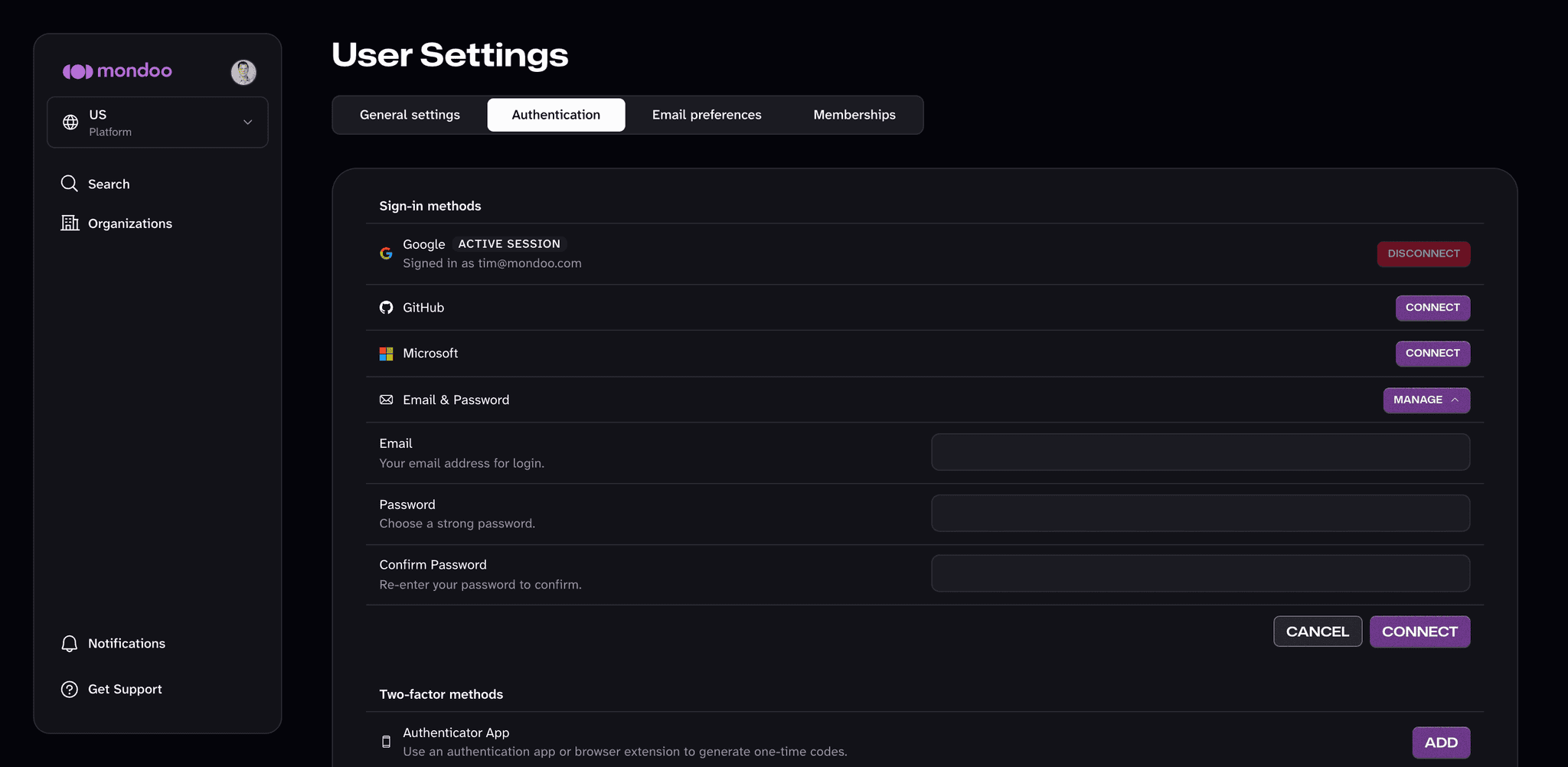Open Get Support in the sidebar

[x=125, y=689]
